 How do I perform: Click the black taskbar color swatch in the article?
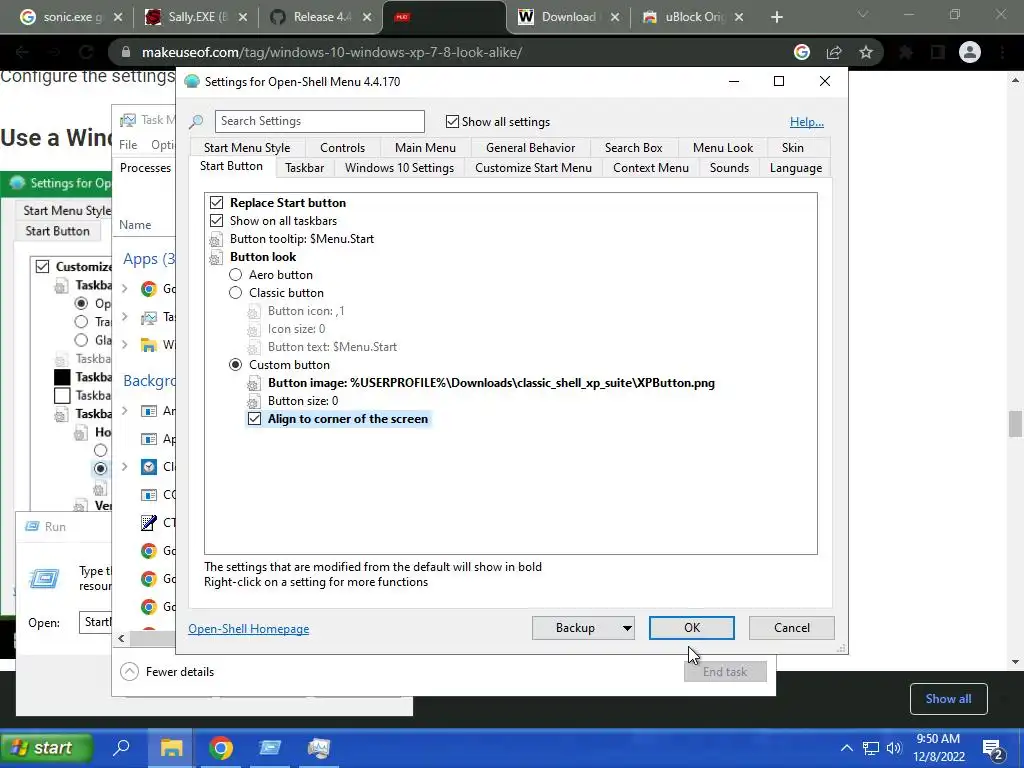[x=62, y=377]
